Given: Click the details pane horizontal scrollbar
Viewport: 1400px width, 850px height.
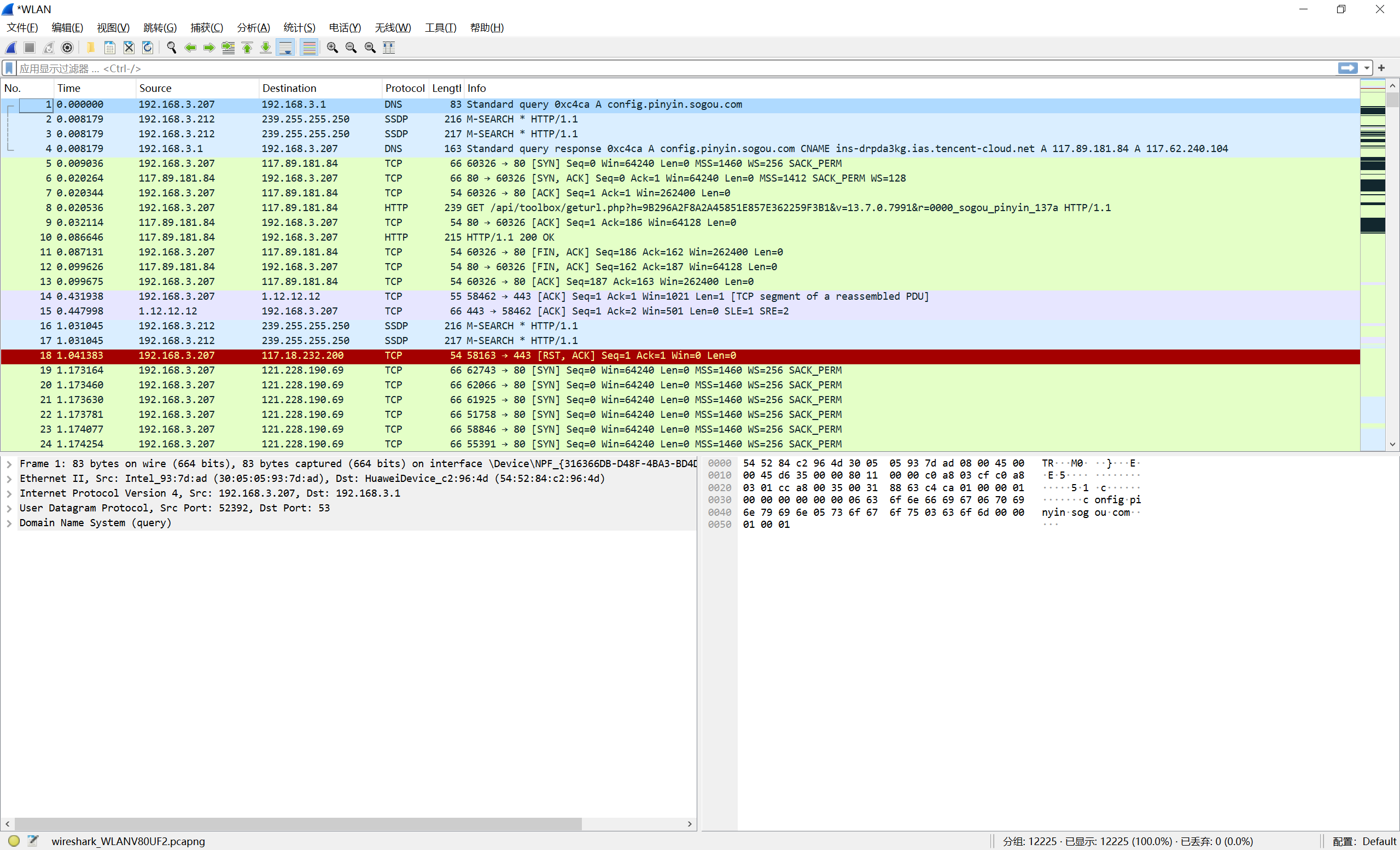Looking at the screenshot, I should 298,824.
